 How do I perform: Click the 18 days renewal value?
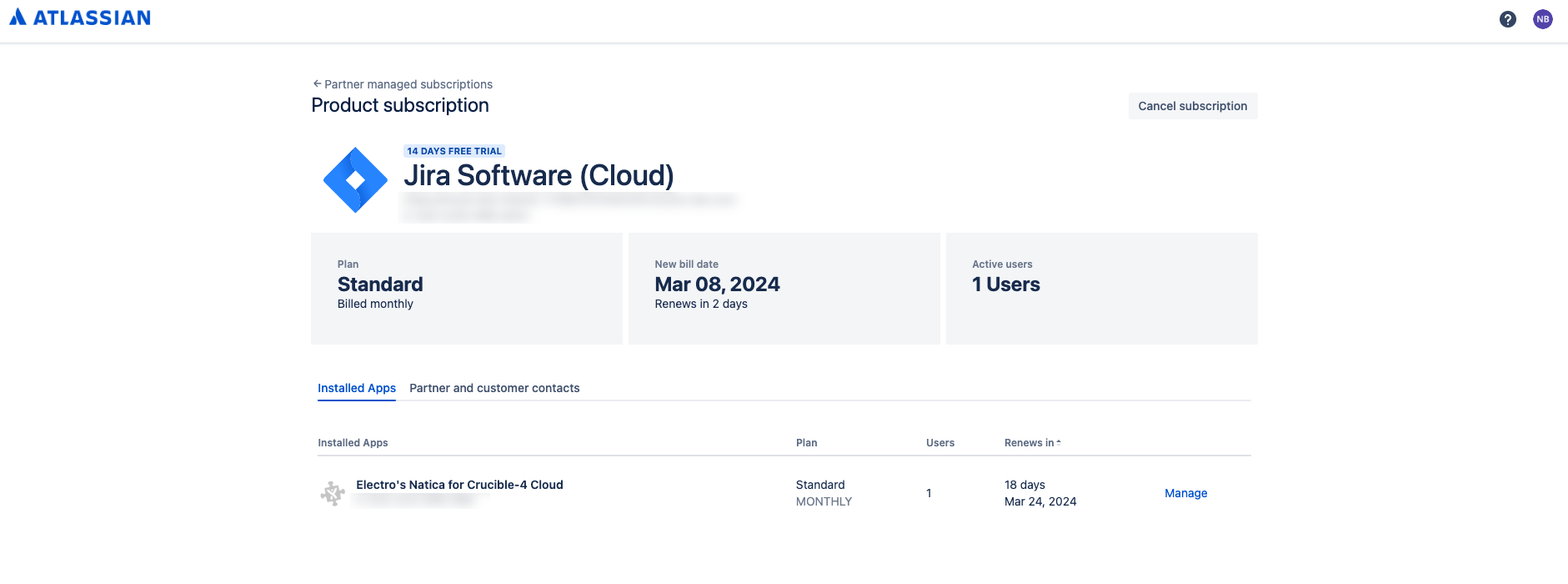pyautogui.click(x=1024, y=485)
